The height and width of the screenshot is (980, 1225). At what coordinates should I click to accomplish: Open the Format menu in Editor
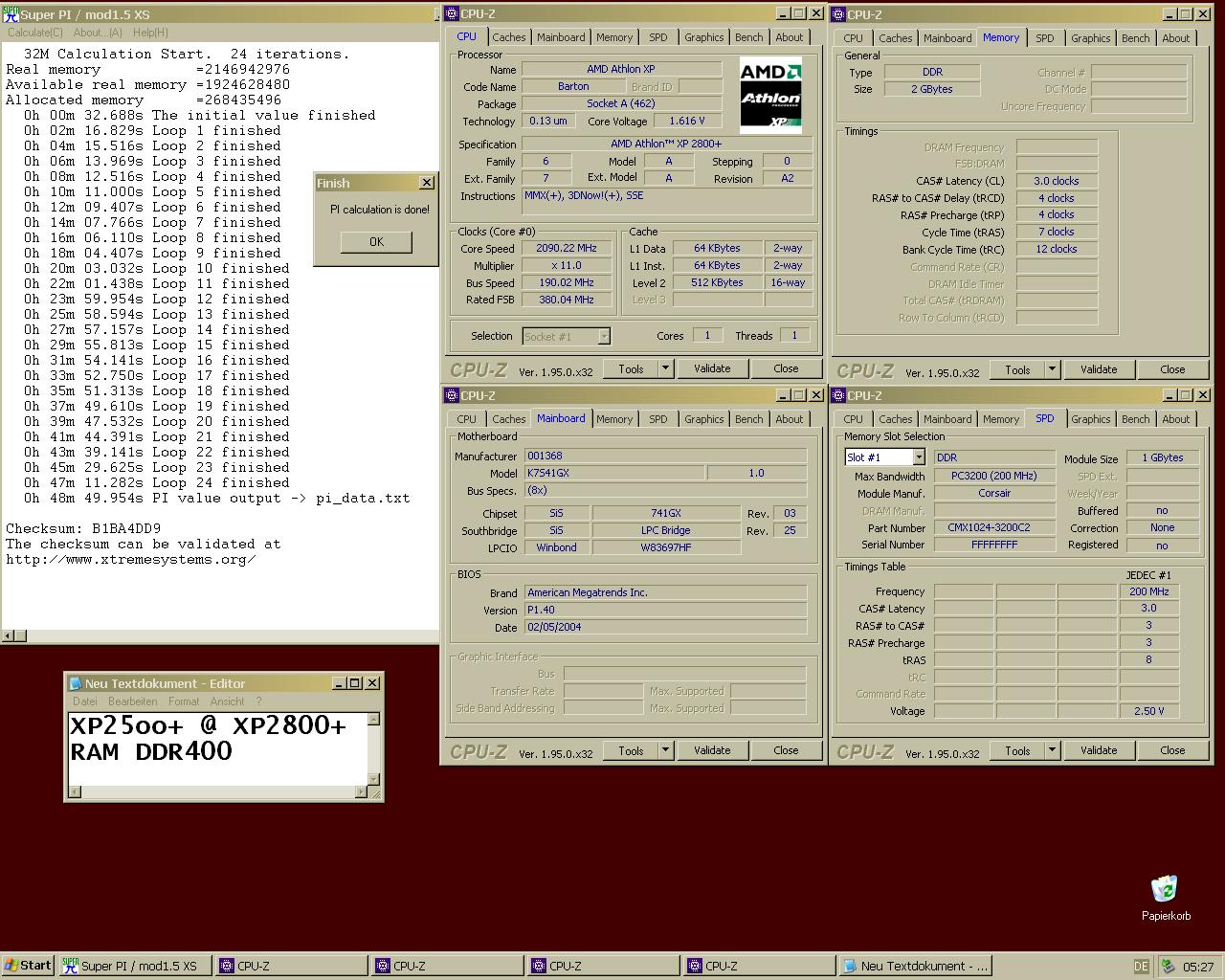click(x=185, y=702)
